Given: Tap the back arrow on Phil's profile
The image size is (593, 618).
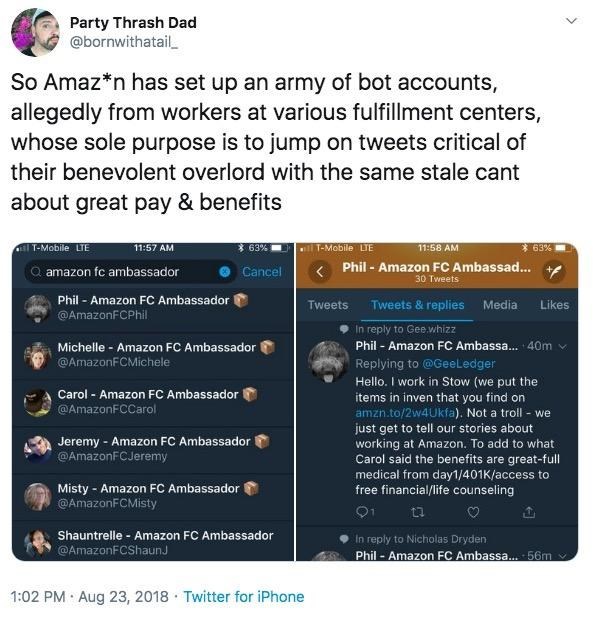Looking at the screenshot, I should click(320, 272).
